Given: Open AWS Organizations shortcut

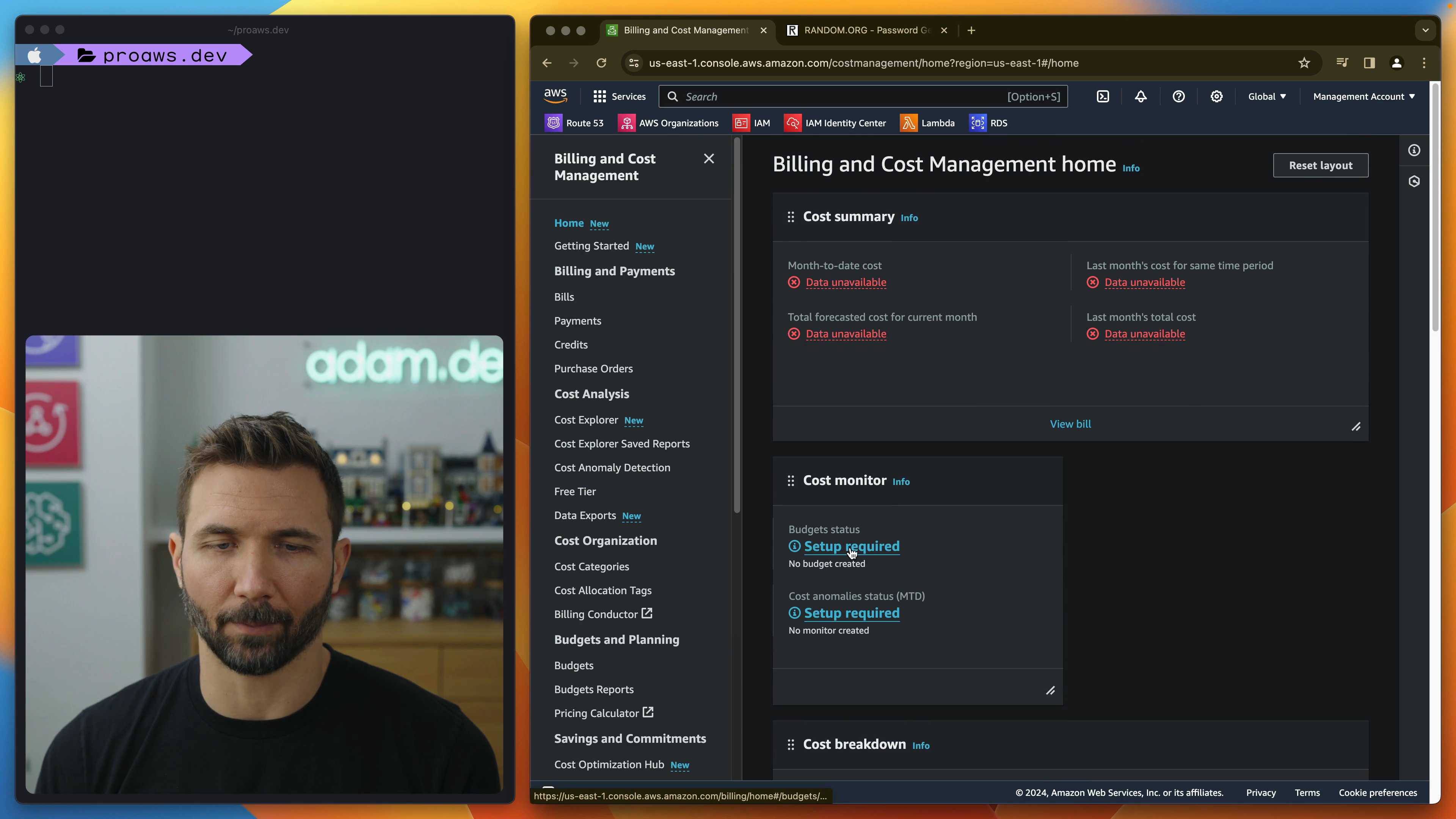Looking at the screenshot, I should (668, 122).
